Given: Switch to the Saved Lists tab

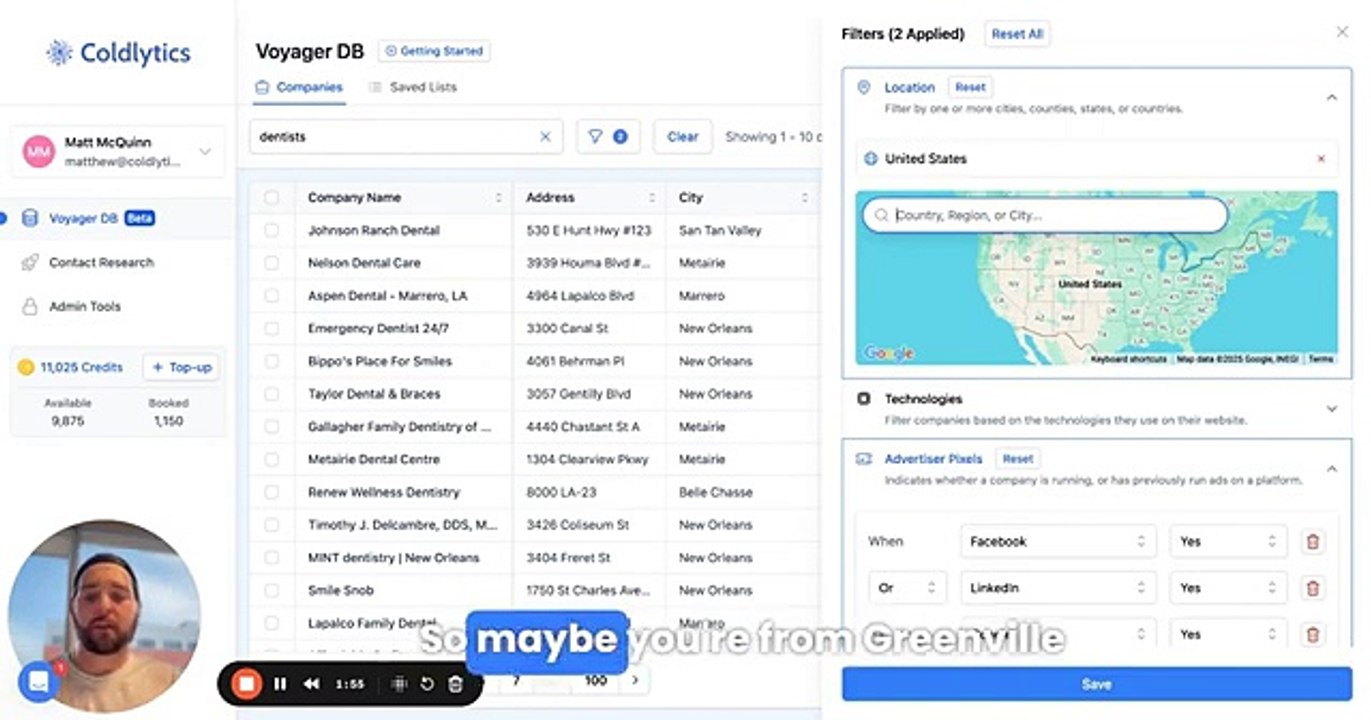Looking at the screenshot, I should [x=413, y=87].
